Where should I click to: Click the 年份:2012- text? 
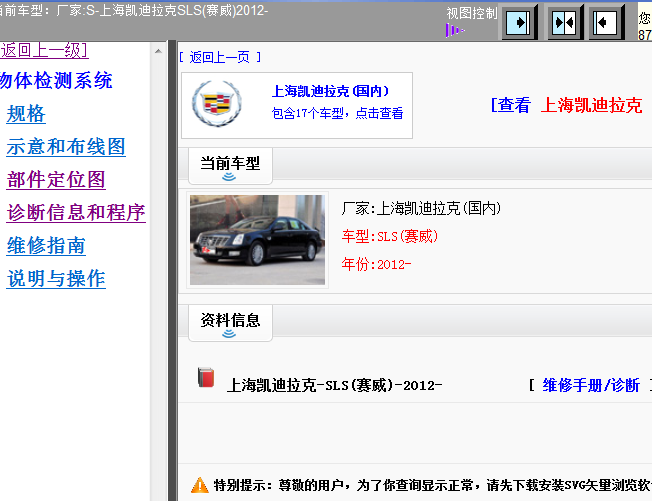click(376, 264)
